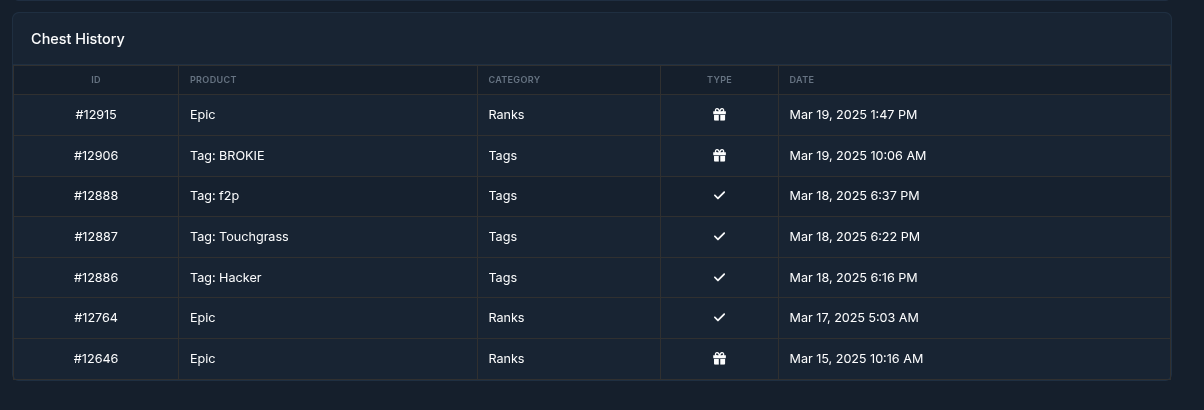Click the Type column header
This screenshot has width=1204, height=410.
coord(719,80)
